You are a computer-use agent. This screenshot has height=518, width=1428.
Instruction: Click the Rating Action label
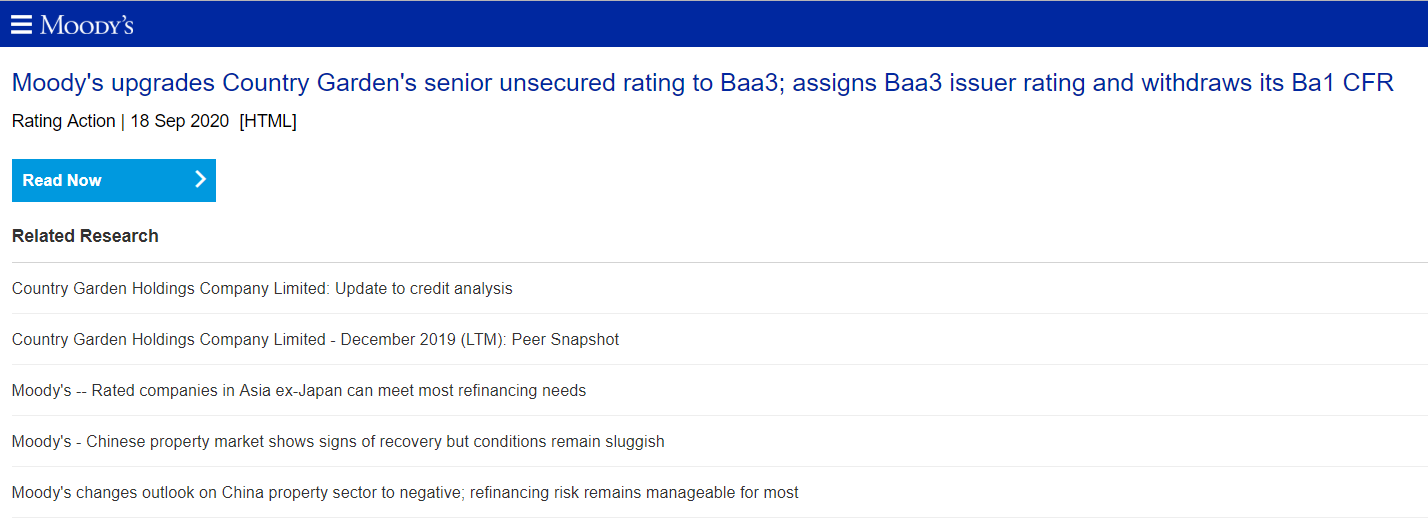pos(63,121)
